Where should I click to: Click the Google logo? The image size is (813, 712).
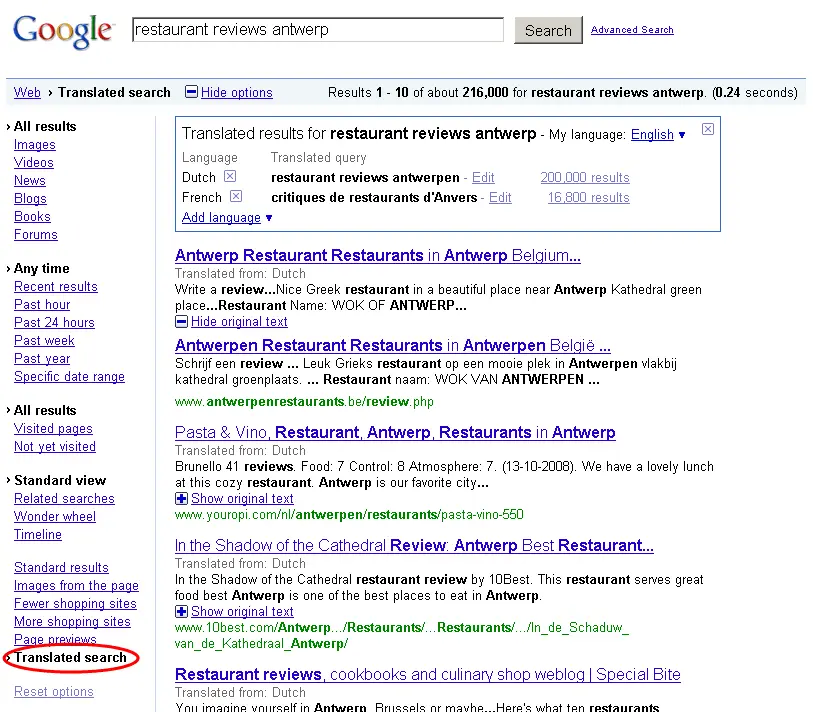(62, 31)
